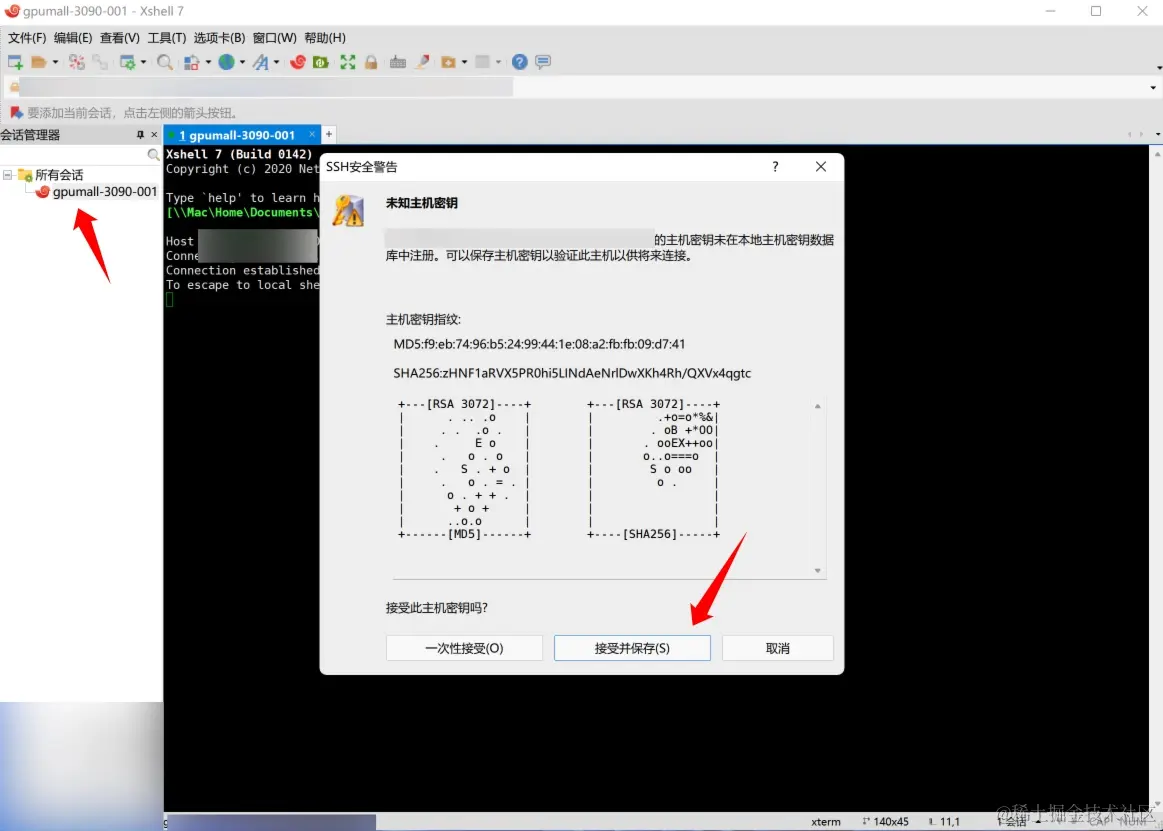Open the 编辑(E) menu
The width and height of the screenshot is (1163, 831).
[x=73, y=38]
